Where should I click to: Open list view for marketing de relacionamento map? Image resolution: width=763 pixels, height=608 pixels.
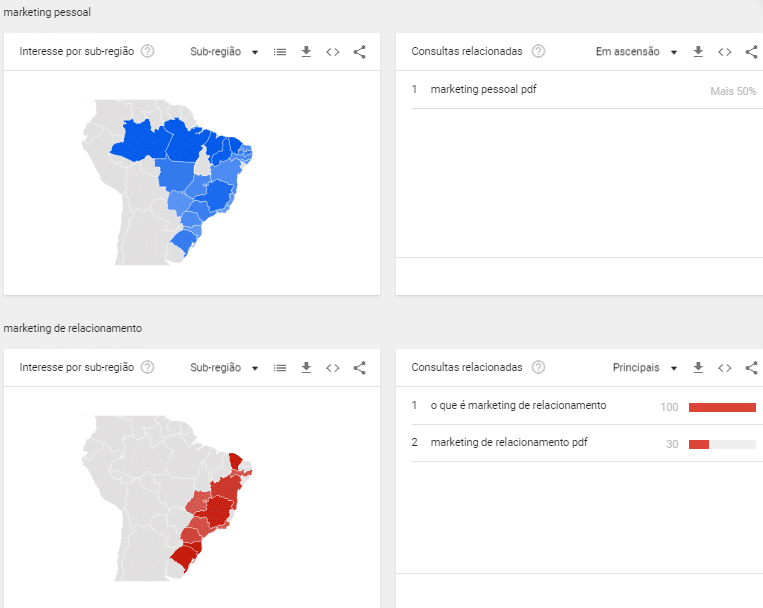[x=280, y=368]
